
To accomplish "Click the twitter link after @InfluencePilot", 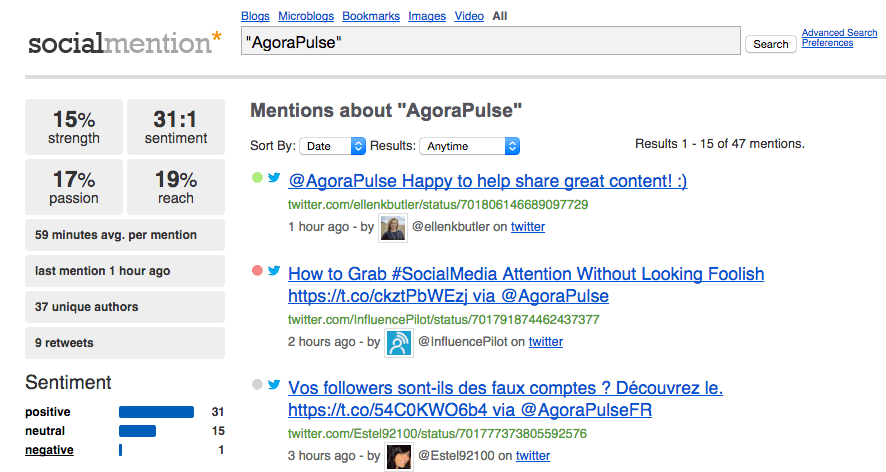I will click(x=546, y=342).
